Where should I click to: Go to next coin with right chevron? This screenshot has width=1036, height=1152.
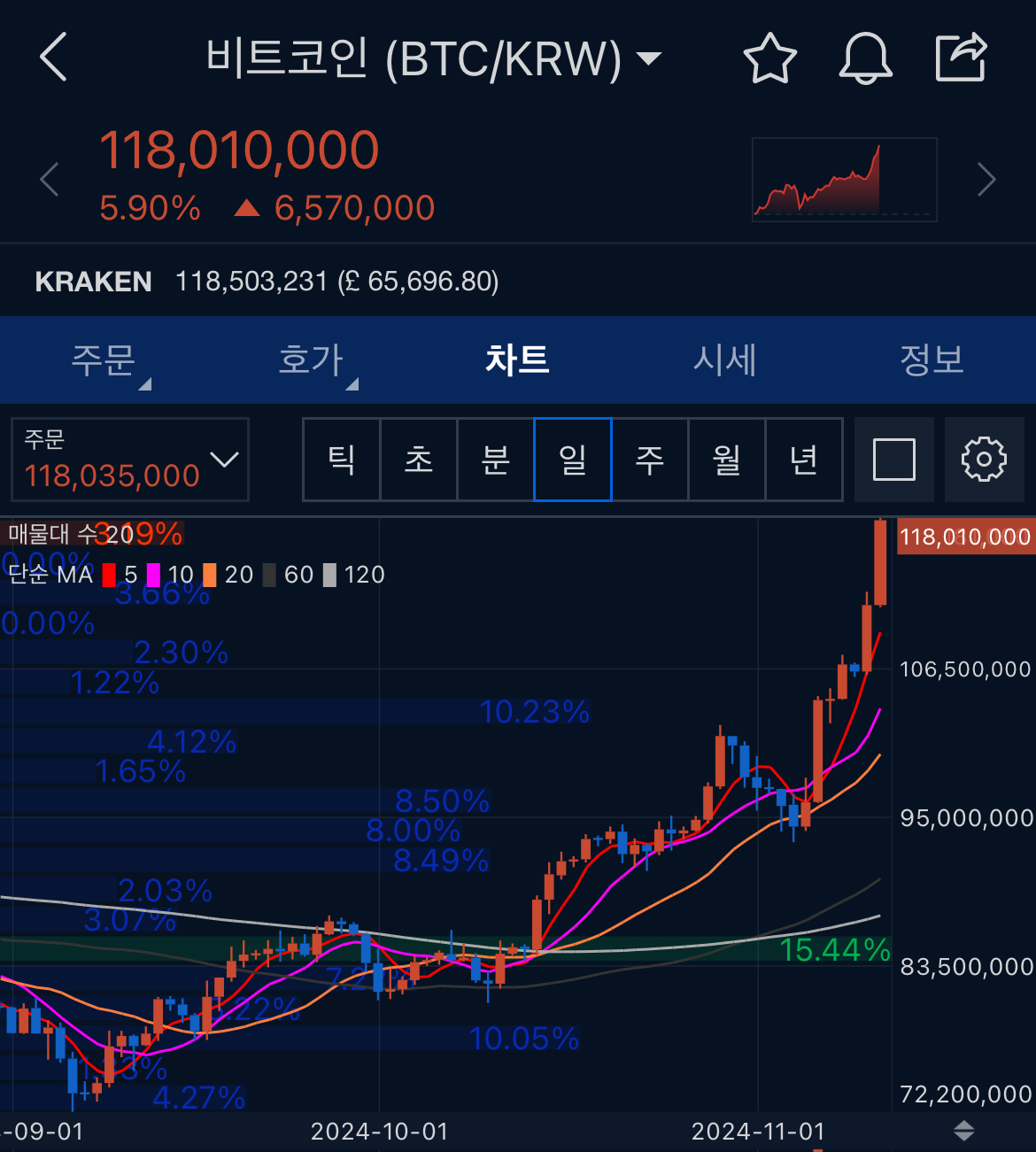[986, 180]
